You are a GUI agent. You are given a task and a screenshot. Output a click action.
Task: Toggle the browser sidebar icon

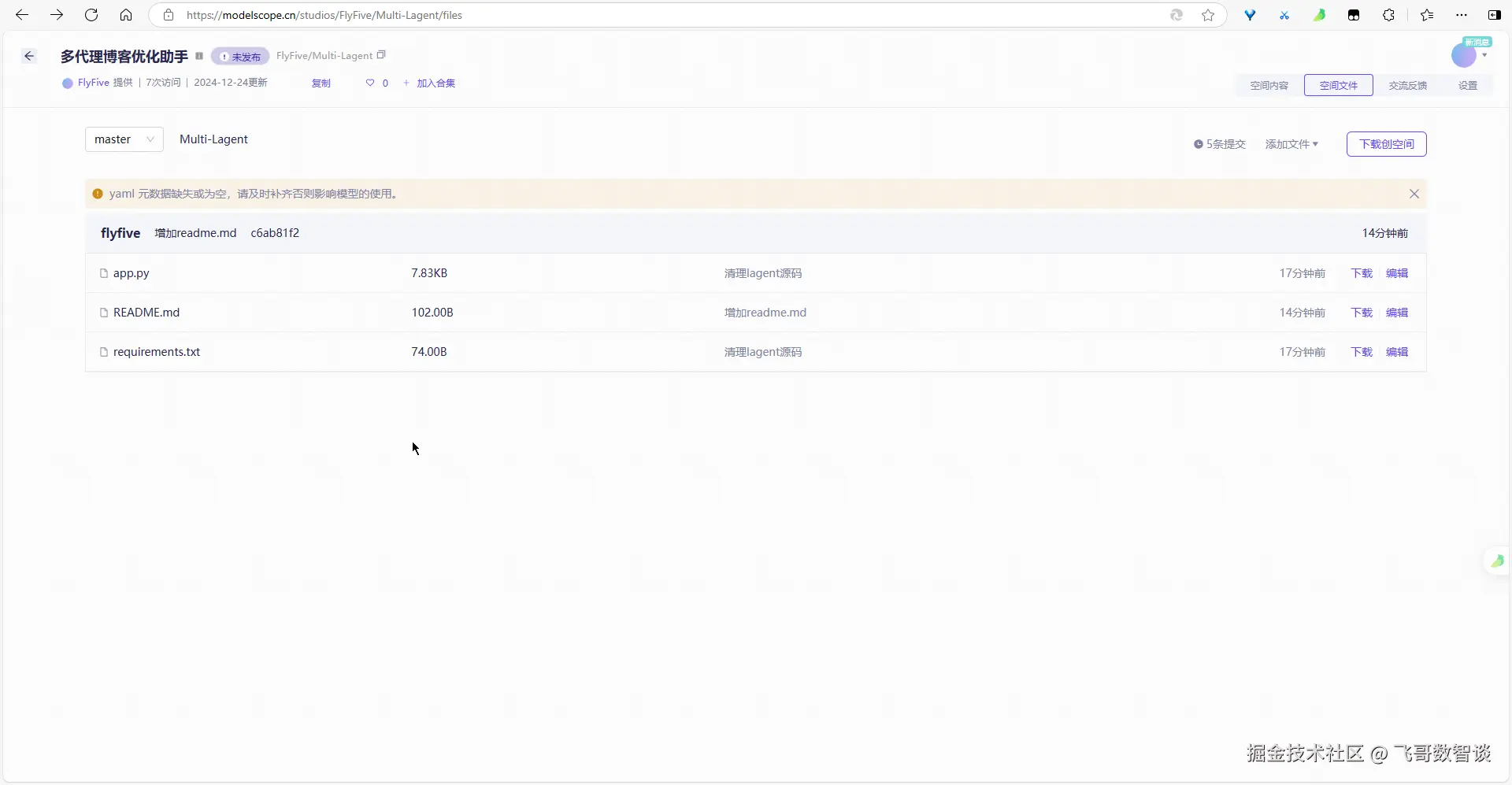click(1494, 15)
